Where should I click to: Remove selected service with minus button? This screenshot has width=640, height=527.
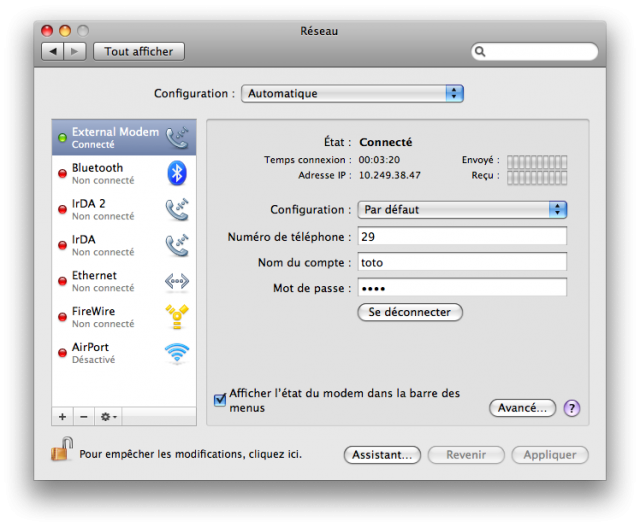[x=84, y=416]
